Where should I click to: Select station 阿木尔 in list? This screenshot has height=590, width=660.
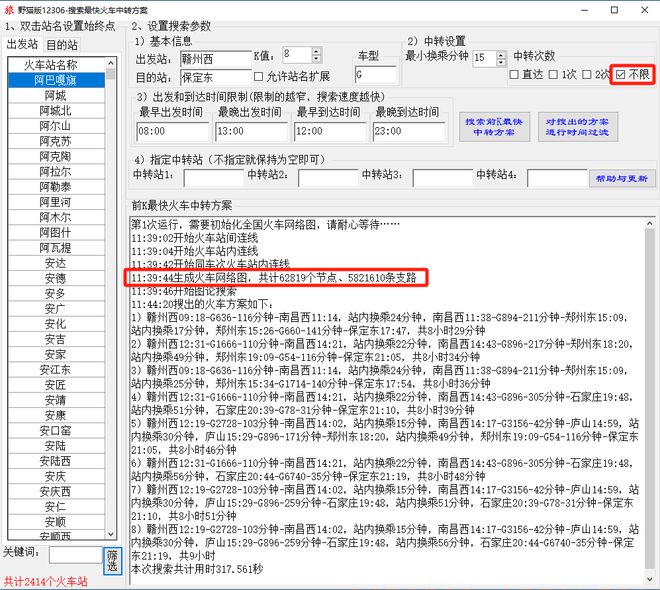(56, 217)
